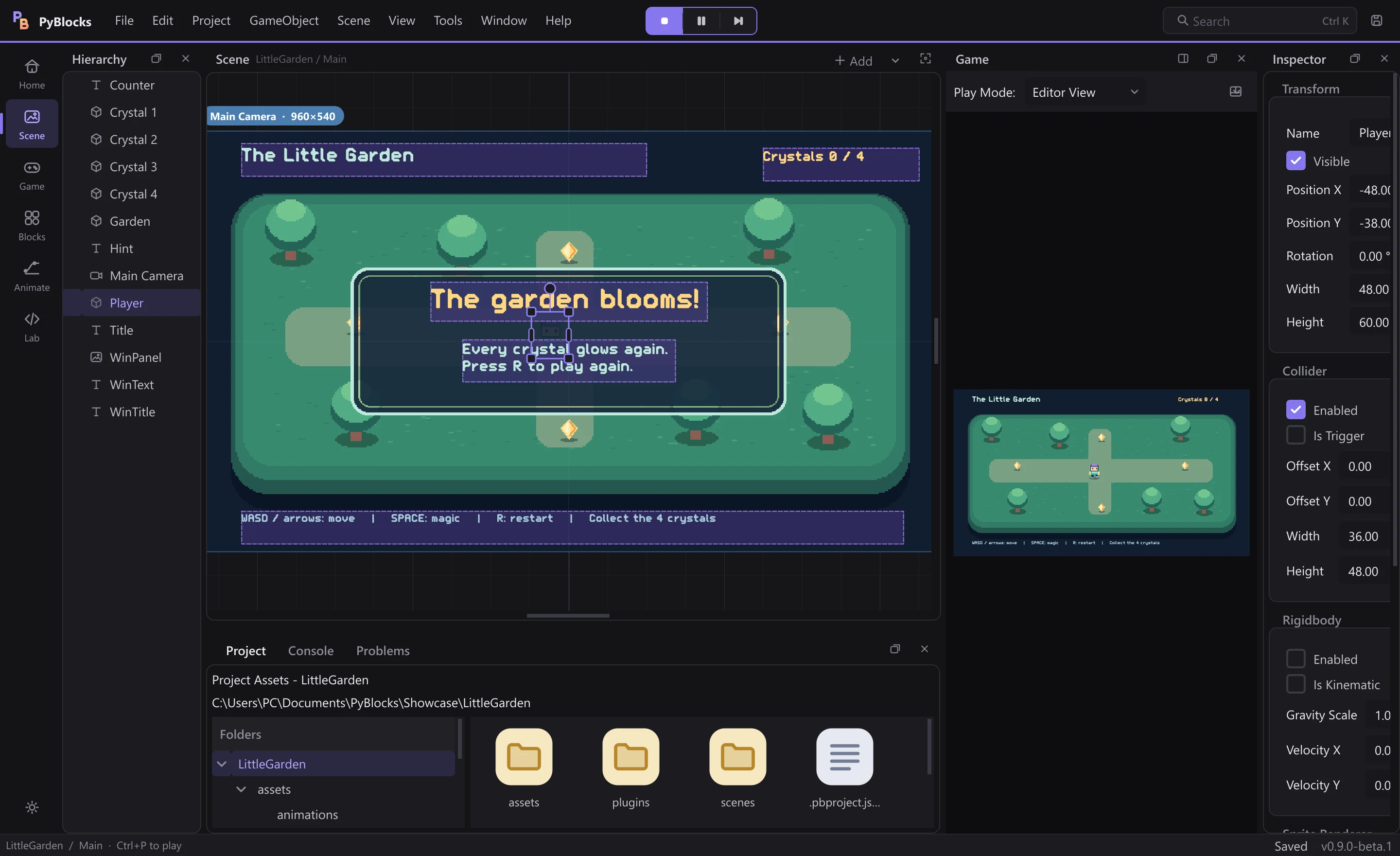Open the Tools menu

click(x=448, y=20)
